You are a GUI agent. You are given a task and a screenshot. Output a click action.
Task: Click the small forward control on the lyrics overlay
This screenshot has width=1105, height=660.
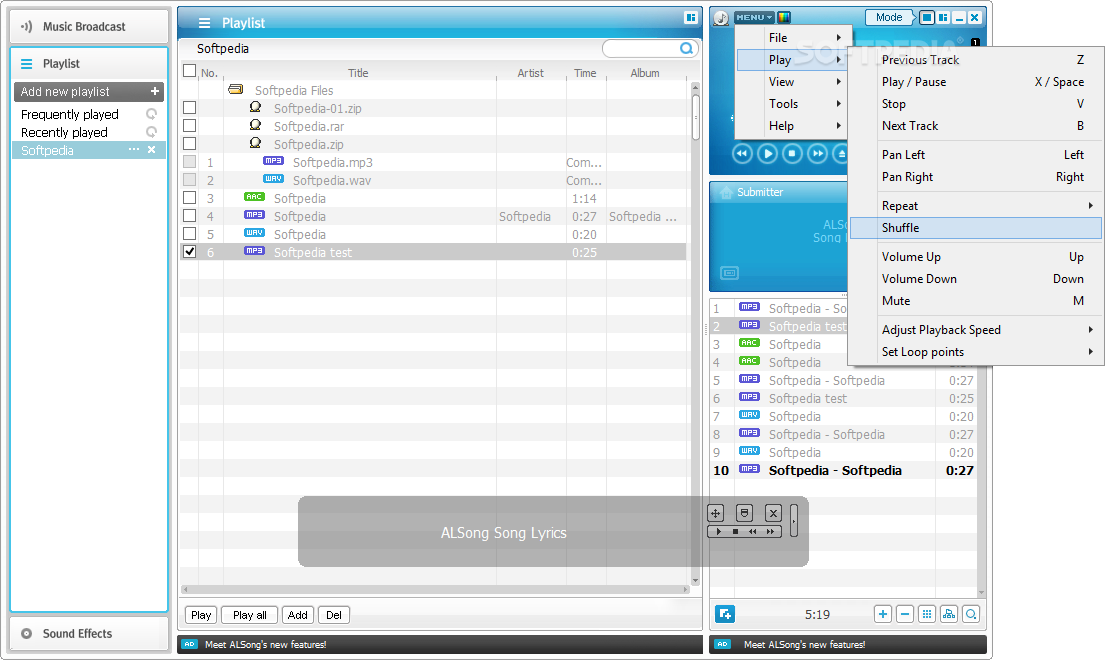(x=770, y=532)
